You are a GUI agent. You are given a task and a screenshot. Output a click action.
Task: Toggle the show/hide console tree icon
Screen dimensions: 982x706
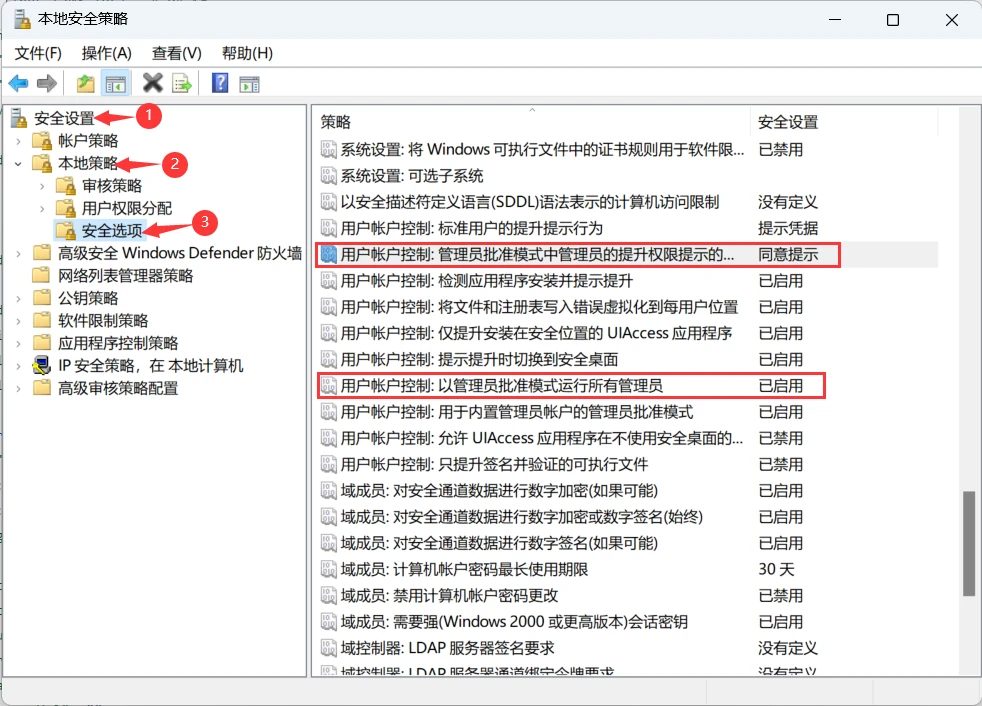(116, 83)
